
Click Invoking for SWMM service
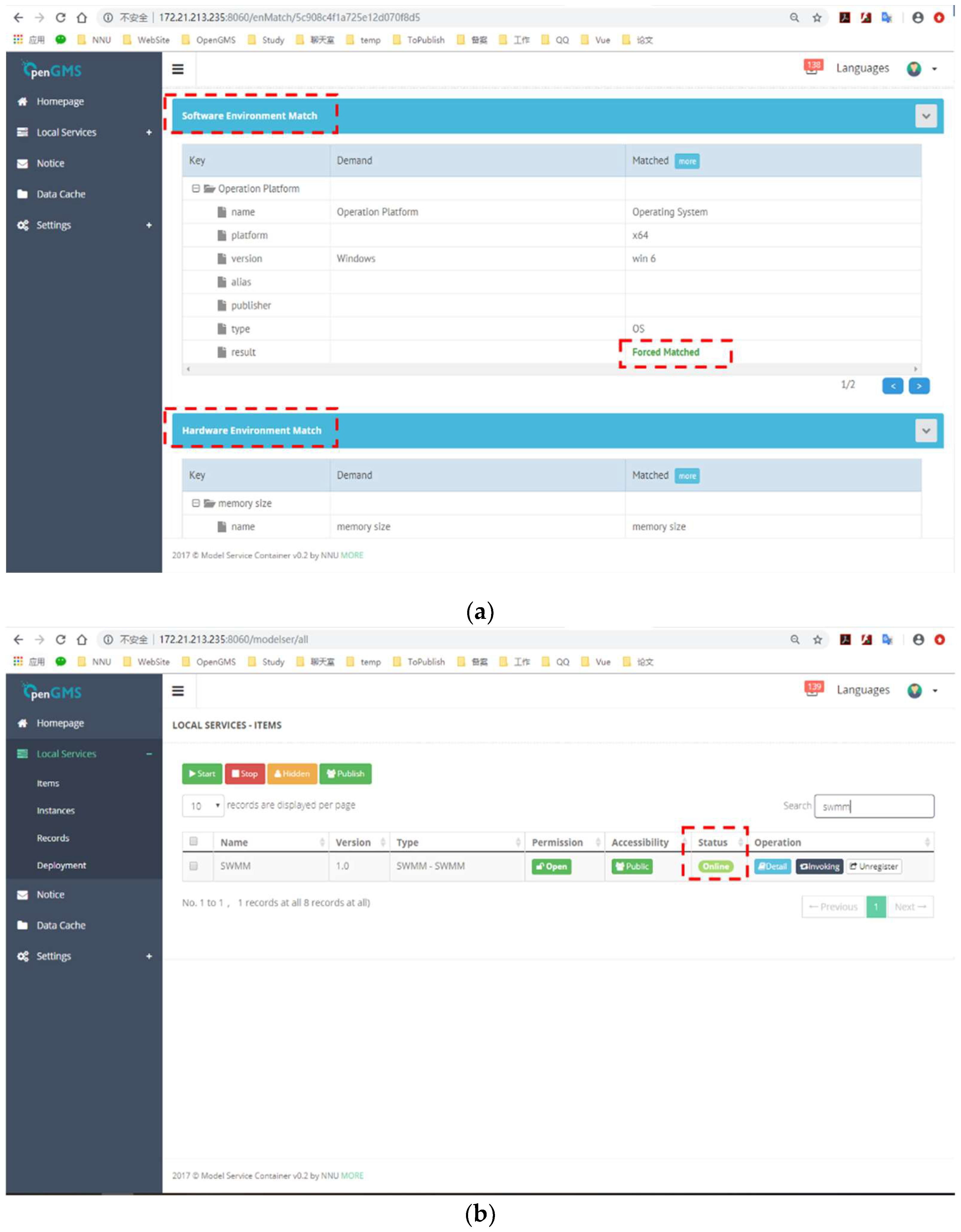tap(819, 867)
